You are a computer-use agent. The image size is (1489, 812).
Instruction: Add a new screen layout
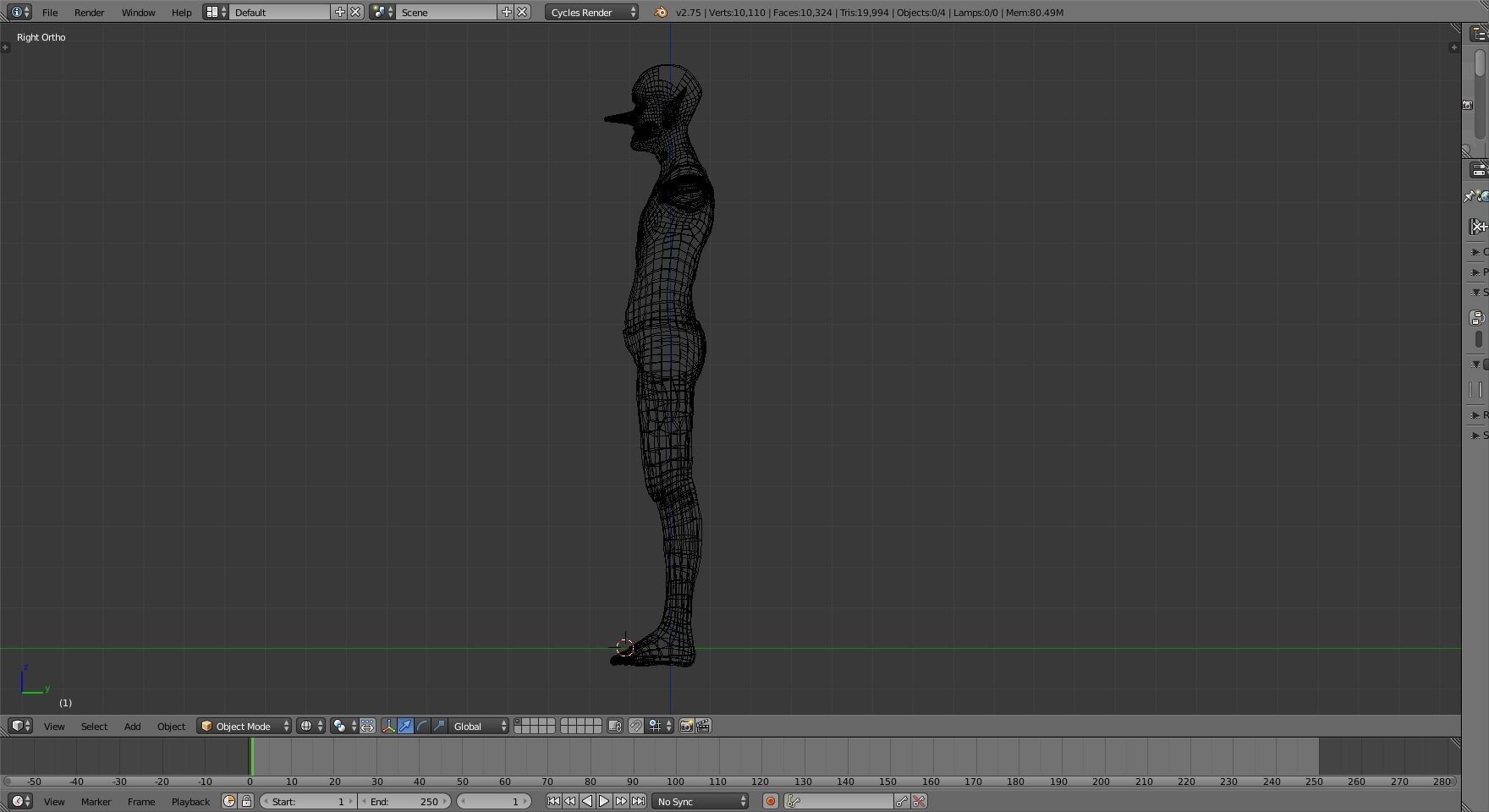(339, 12)
